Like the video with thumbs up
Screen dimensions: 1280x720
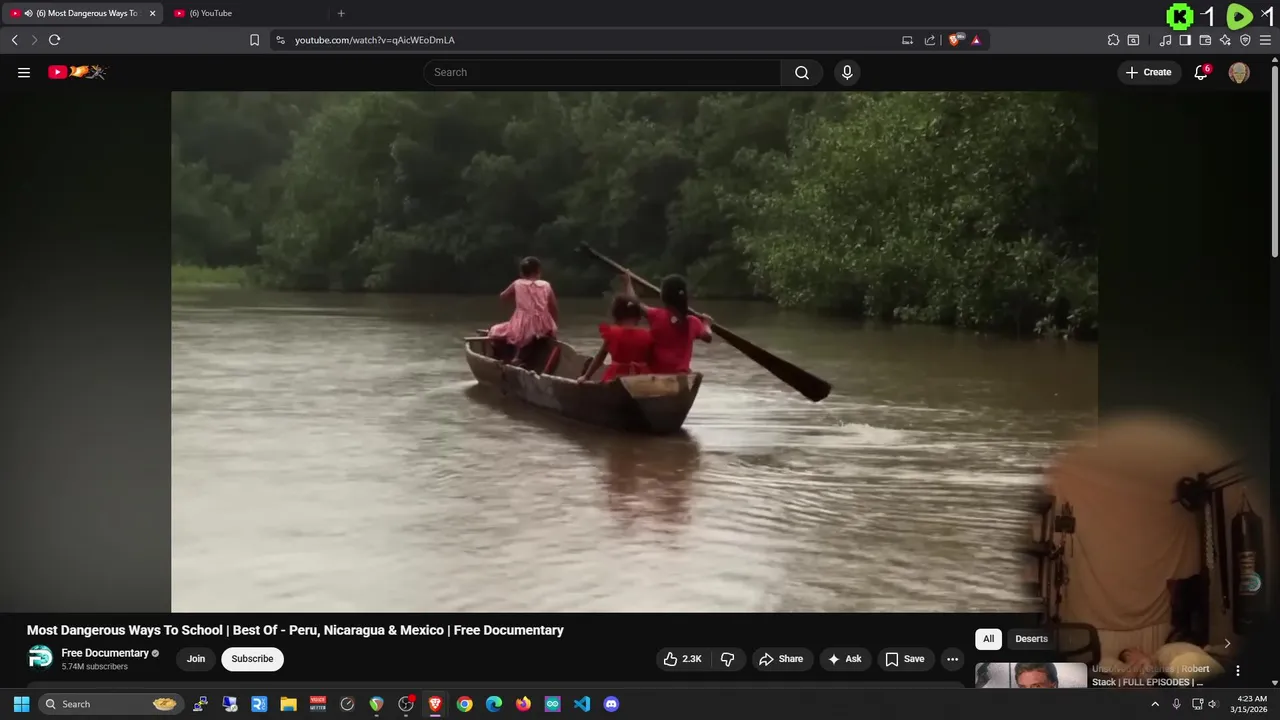tap(682, 659)
